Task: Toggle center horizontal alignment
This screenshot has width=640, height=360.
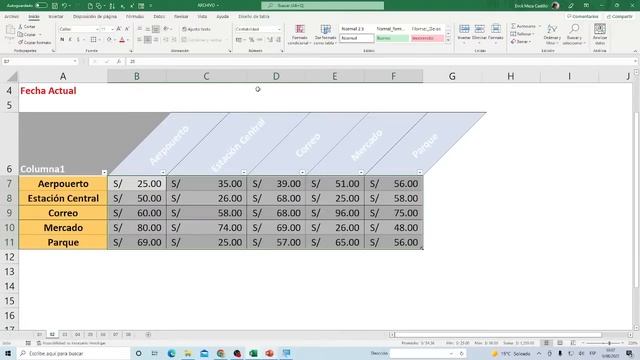Action: coord(147,40)
